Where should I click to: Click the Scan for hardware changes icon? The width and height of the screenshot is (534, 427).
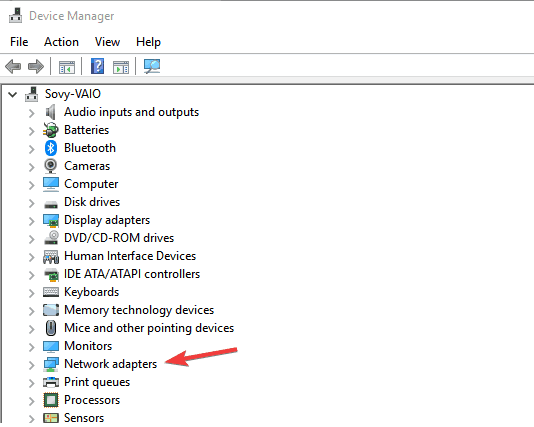pyautogui.click(x=152, y=66)
